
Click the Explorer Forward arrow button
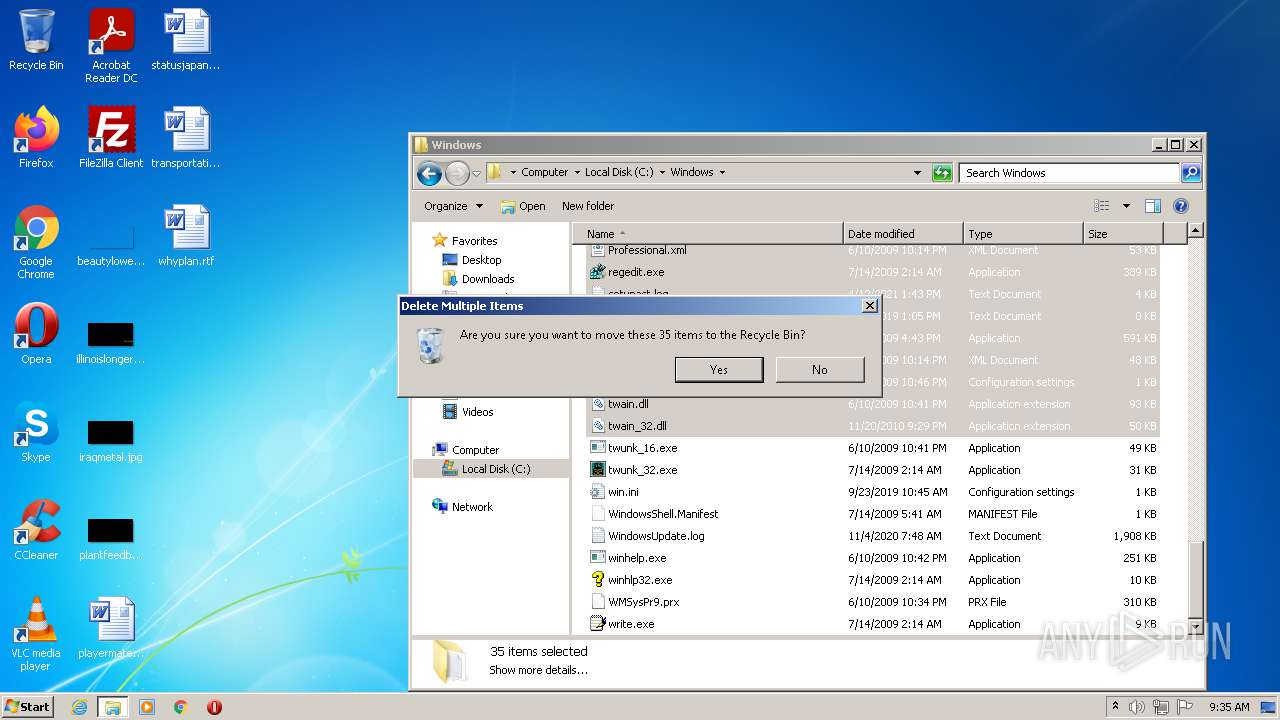pos(457,173)
